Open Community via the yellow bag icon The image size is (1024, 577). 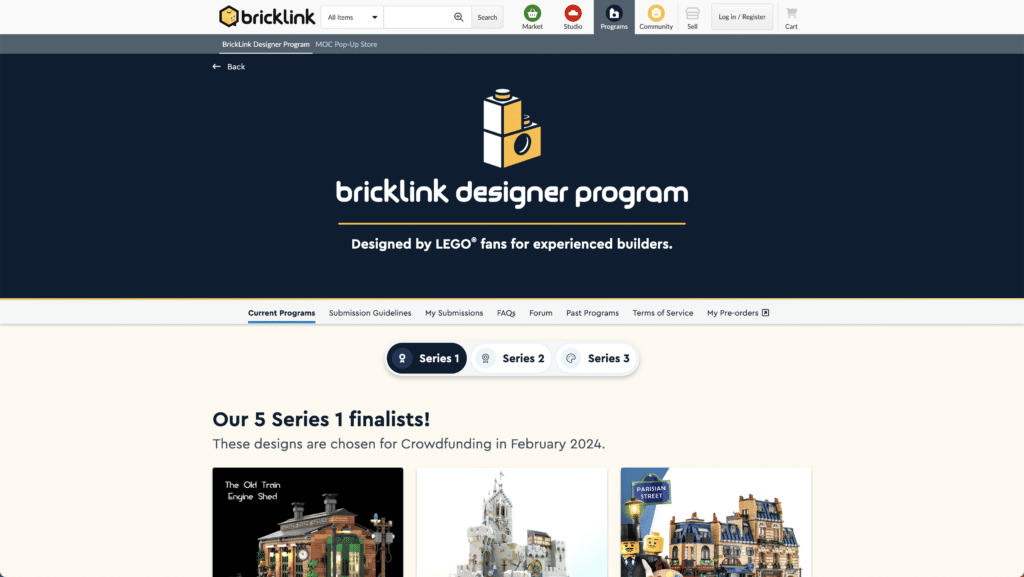coord(655,16)
